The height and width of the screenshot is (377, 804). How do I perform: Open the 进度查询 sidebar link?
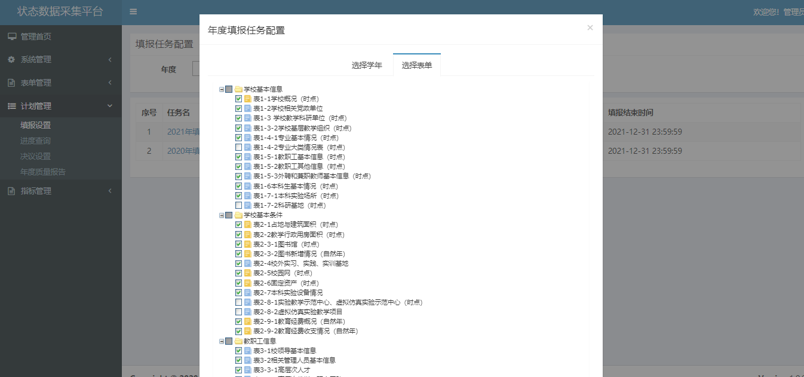click(35, 141)
